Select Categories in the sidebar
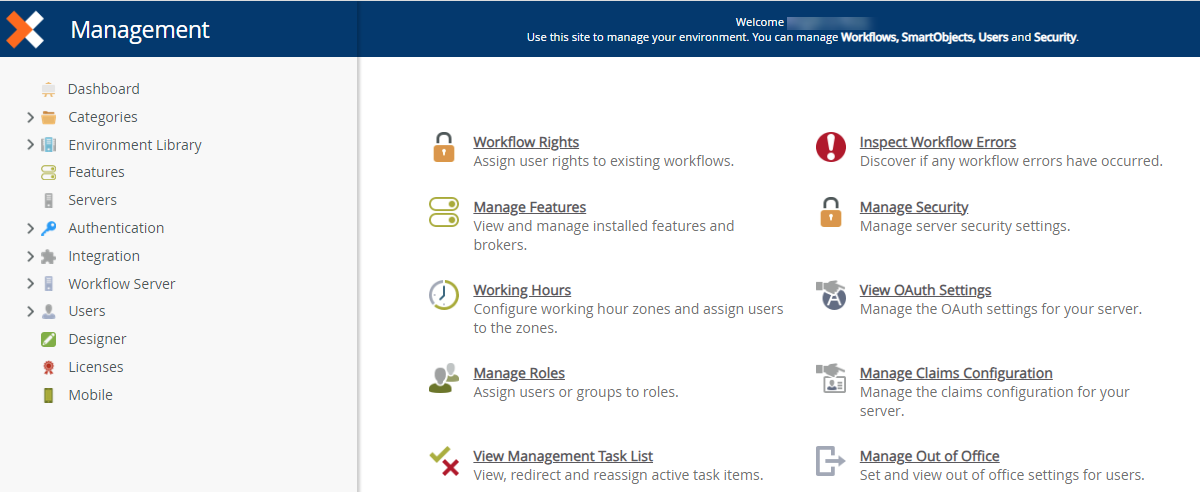Viewport: 1200px width, 492px height. click(x=103, y=117)
